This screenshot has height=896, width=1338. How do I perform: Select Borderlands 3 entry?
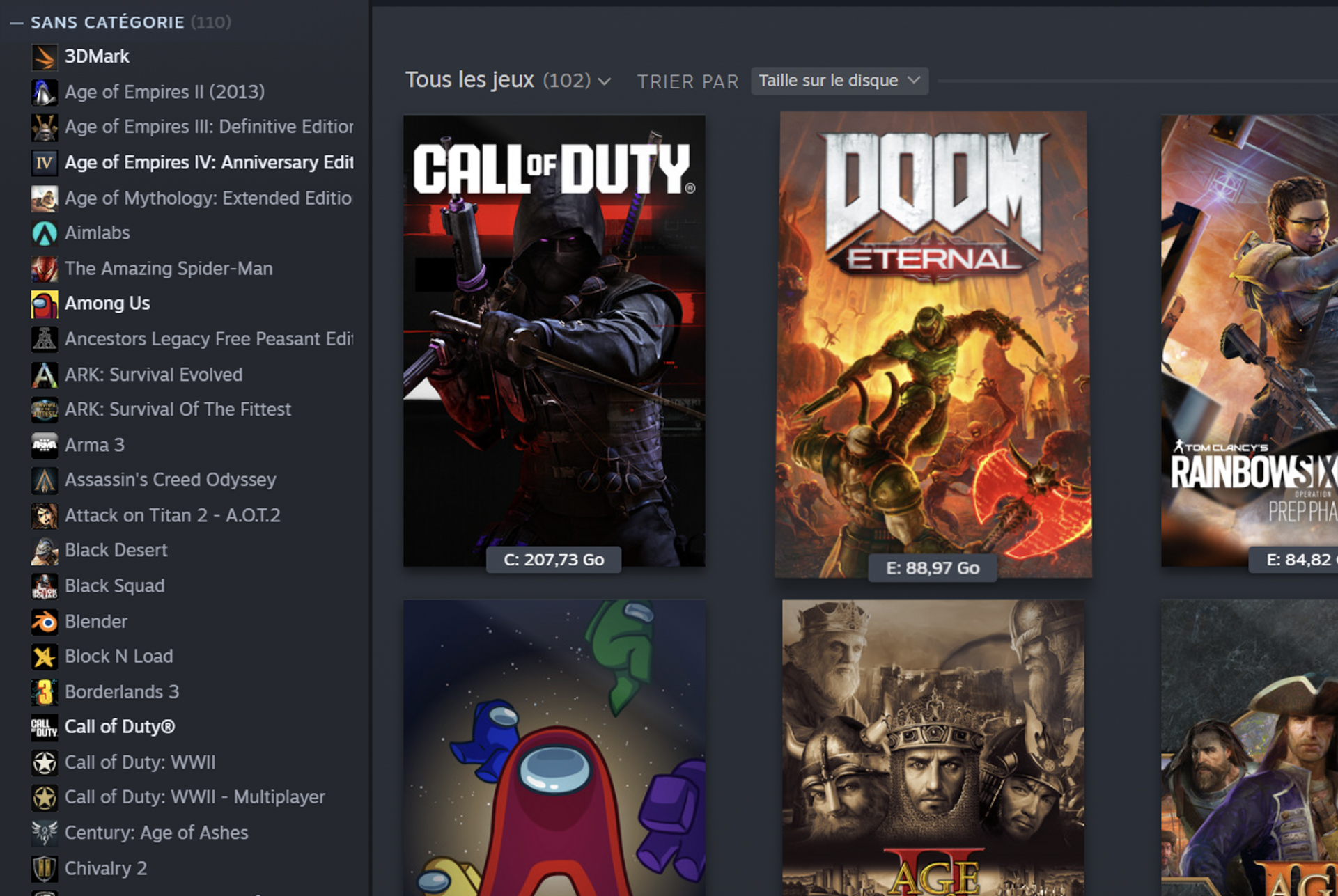[x=122, y=691]
